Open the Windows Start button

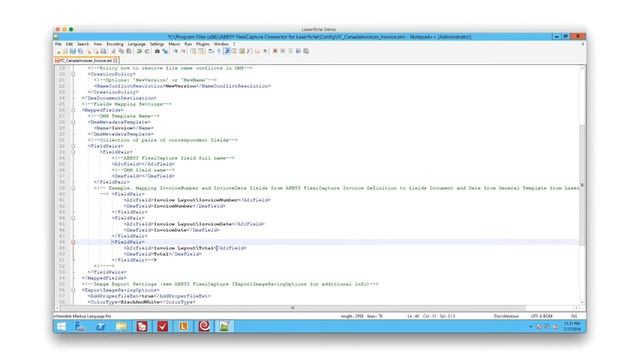pyautogui.click(x=61, y=326)
